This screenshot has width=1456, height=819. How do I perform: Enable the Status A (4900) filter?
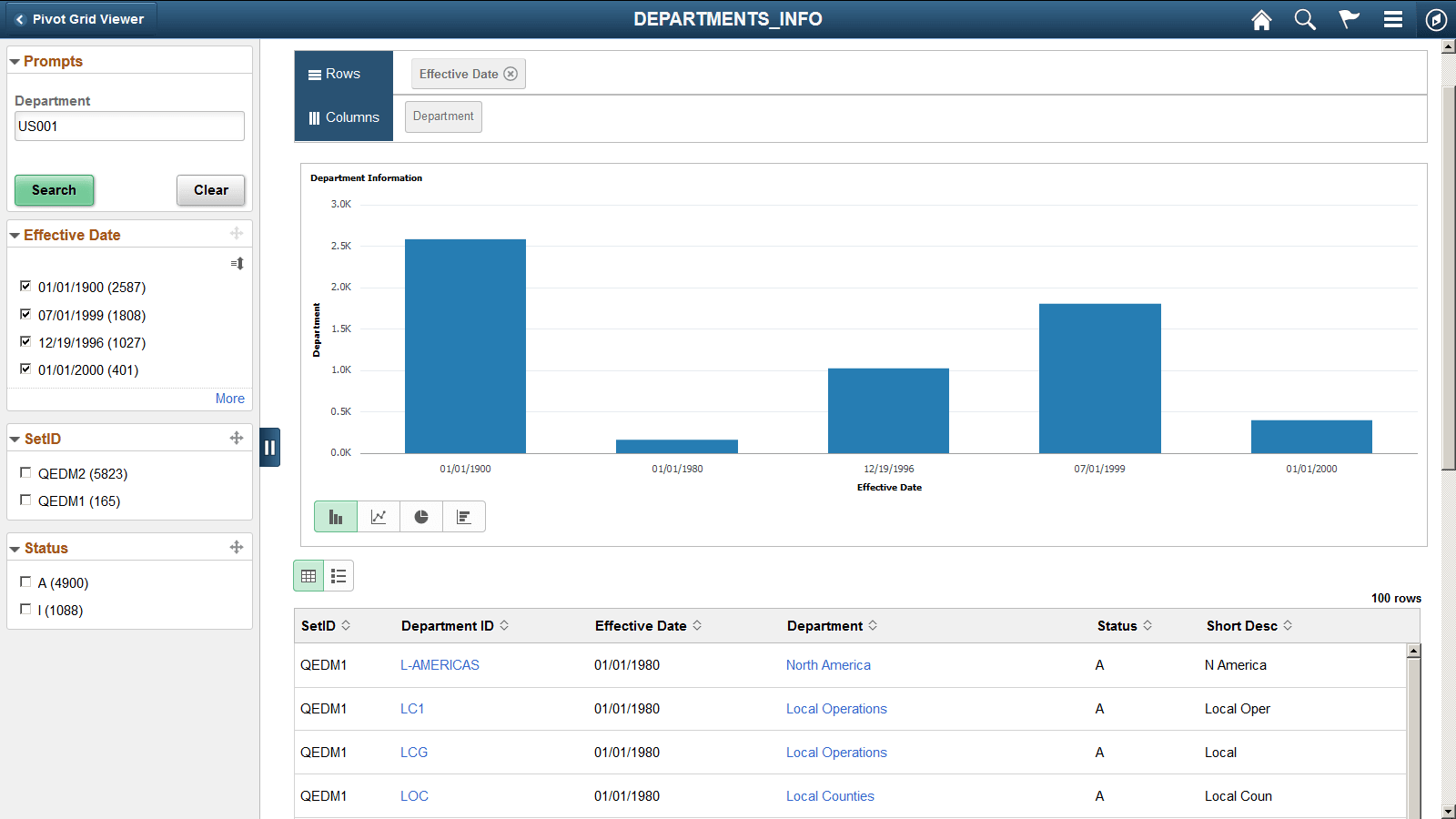[x=25, y=581]
